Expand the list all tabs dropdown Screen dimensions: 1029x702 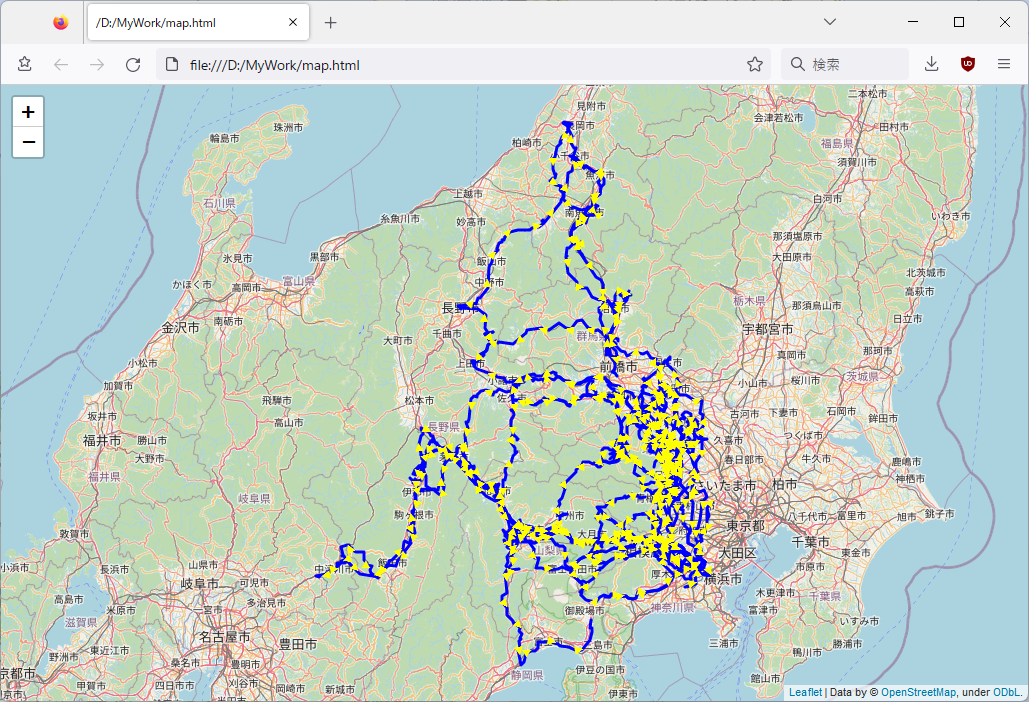click(830, 22)
